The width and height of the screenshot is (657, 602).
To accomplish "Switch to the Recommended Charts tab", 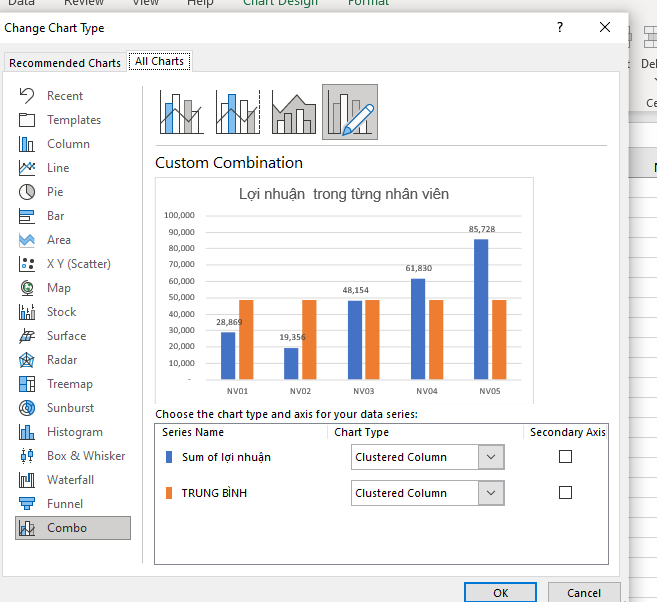I will 65,63.
